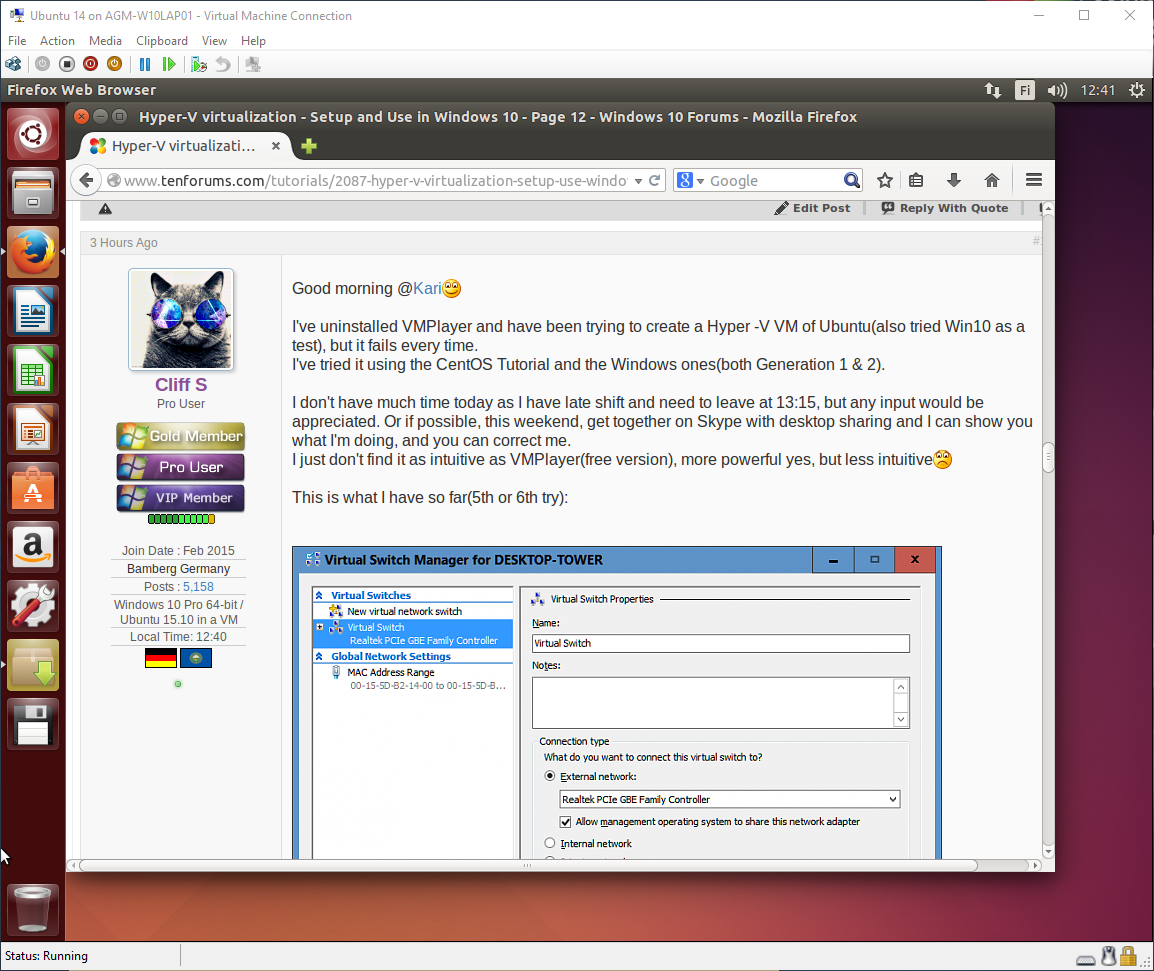This screenshot has width=1154, height=971.
Task: Select the External network radio button
Action: 550,776
